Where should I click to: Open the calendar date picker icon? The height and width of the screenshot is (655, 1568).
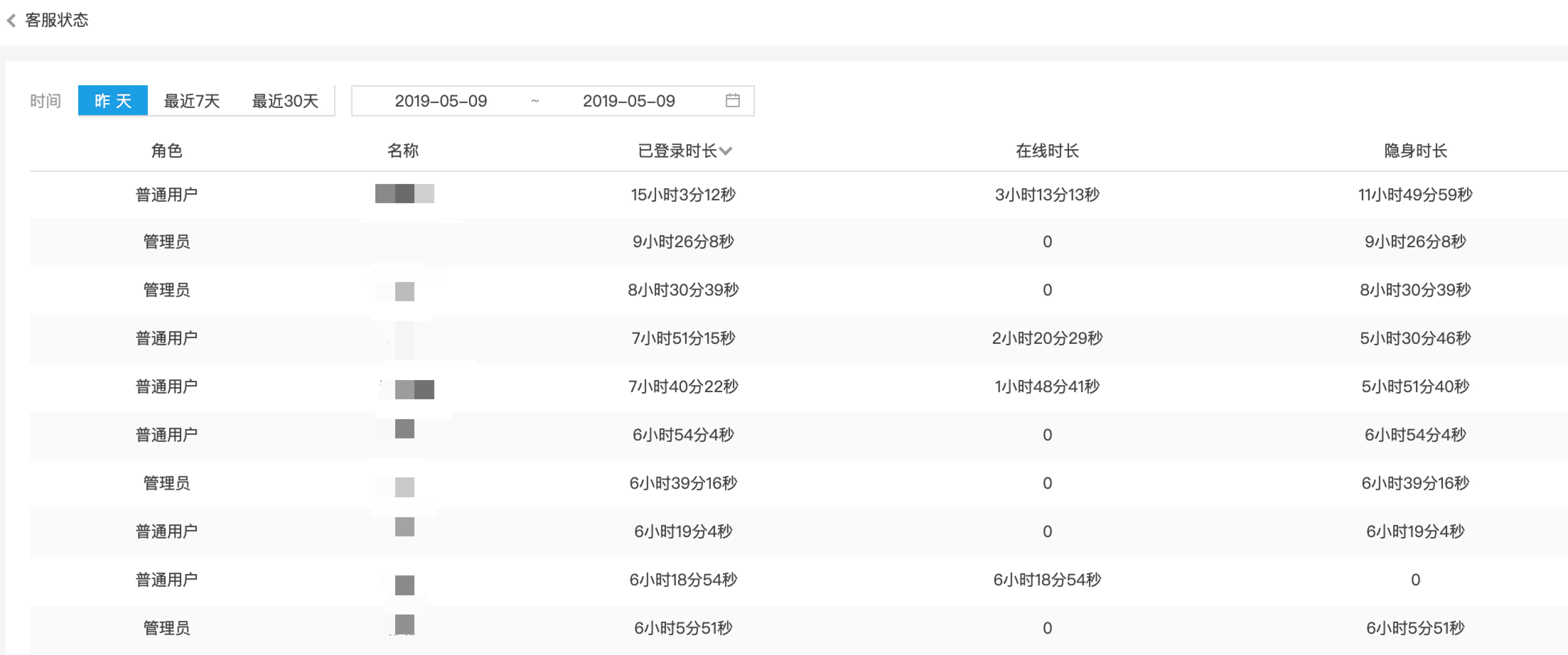[734, 100]
